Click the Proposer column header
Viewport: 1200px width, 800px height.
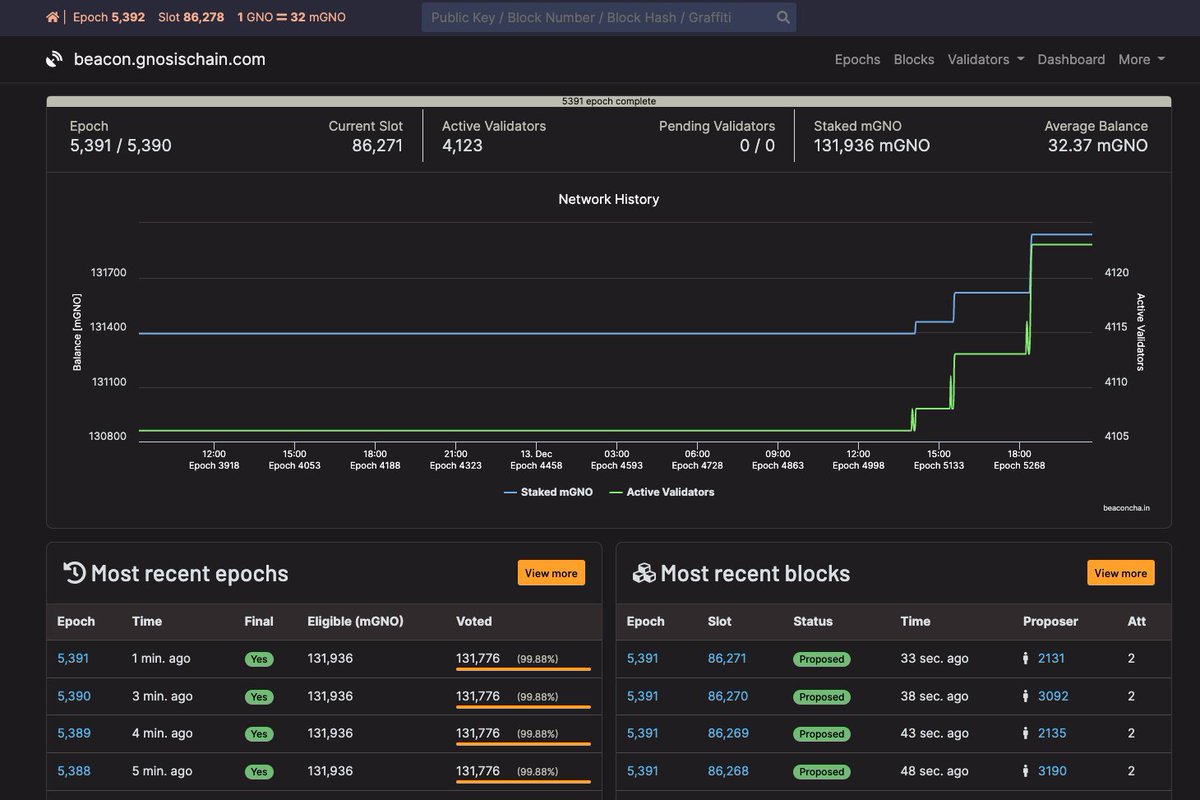pyautogui.click(x=1050, y=621)
